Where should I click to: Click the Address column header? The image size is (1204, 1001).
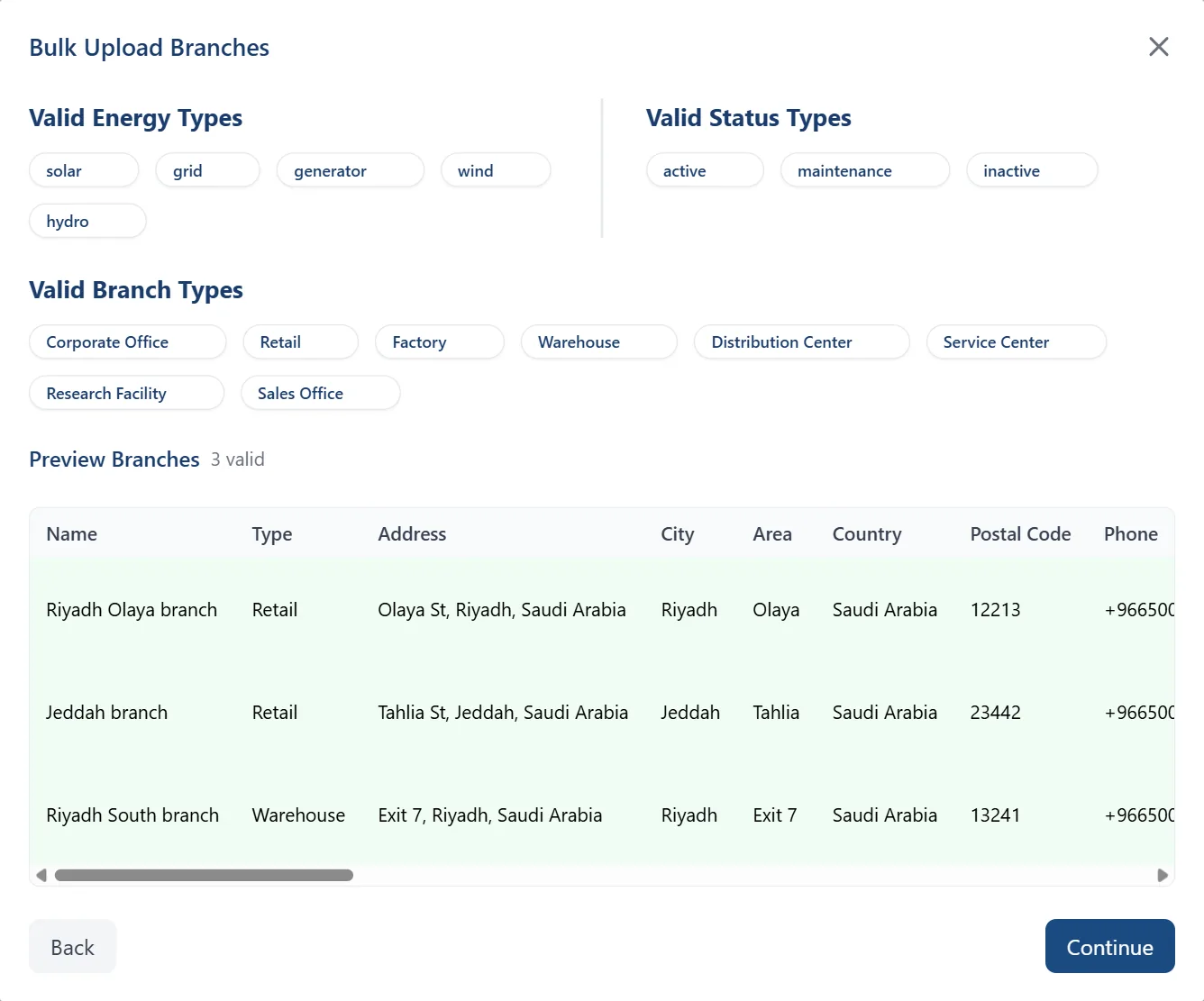pos(412,533)
